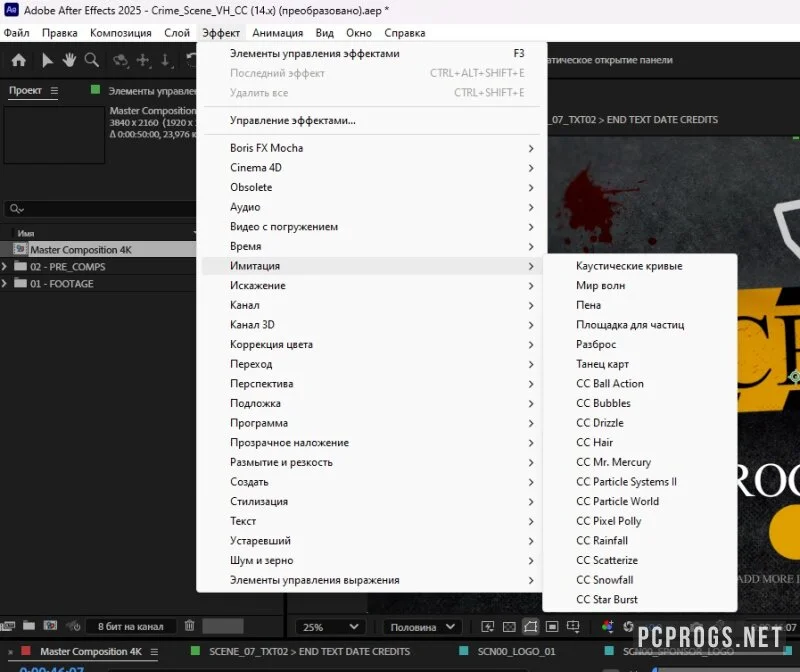Viewport: 800px width, 672px height.
Task: Click the reset exposure icon
Action: 629,627
